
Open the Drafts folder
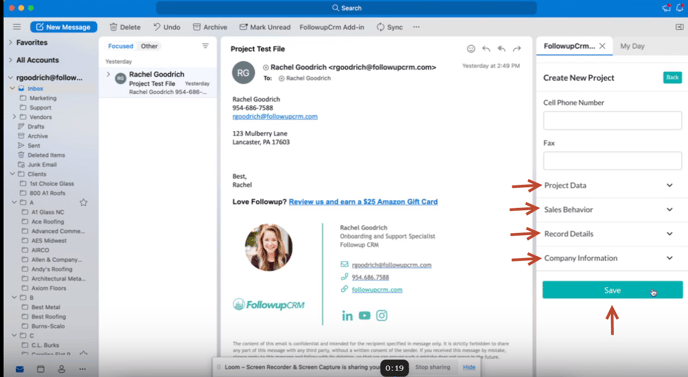[x=36, y=126]
